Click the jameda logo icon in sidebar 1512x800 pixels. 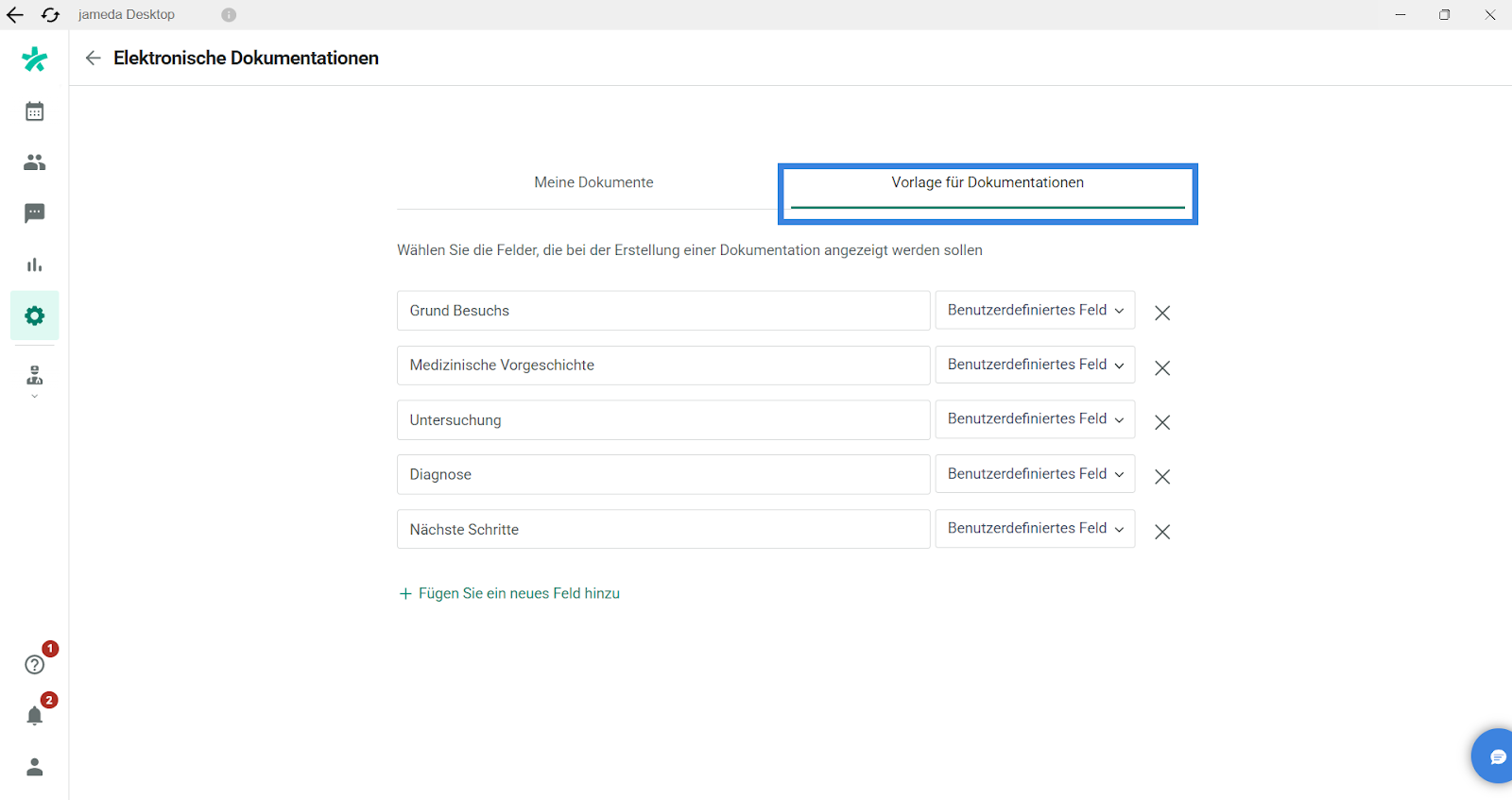34,60
